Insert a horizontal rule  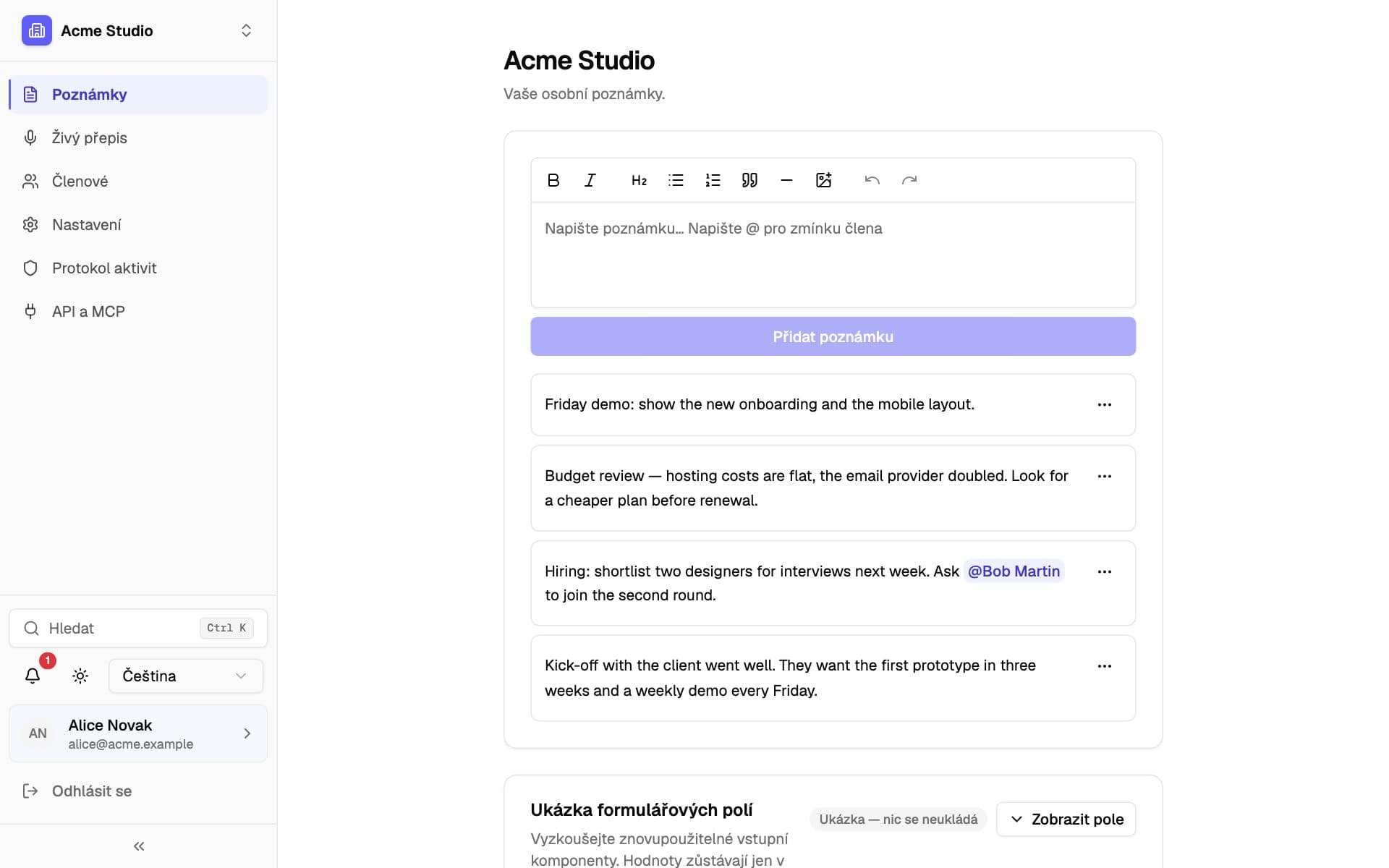pyautogui.click(x=786, y=180)
